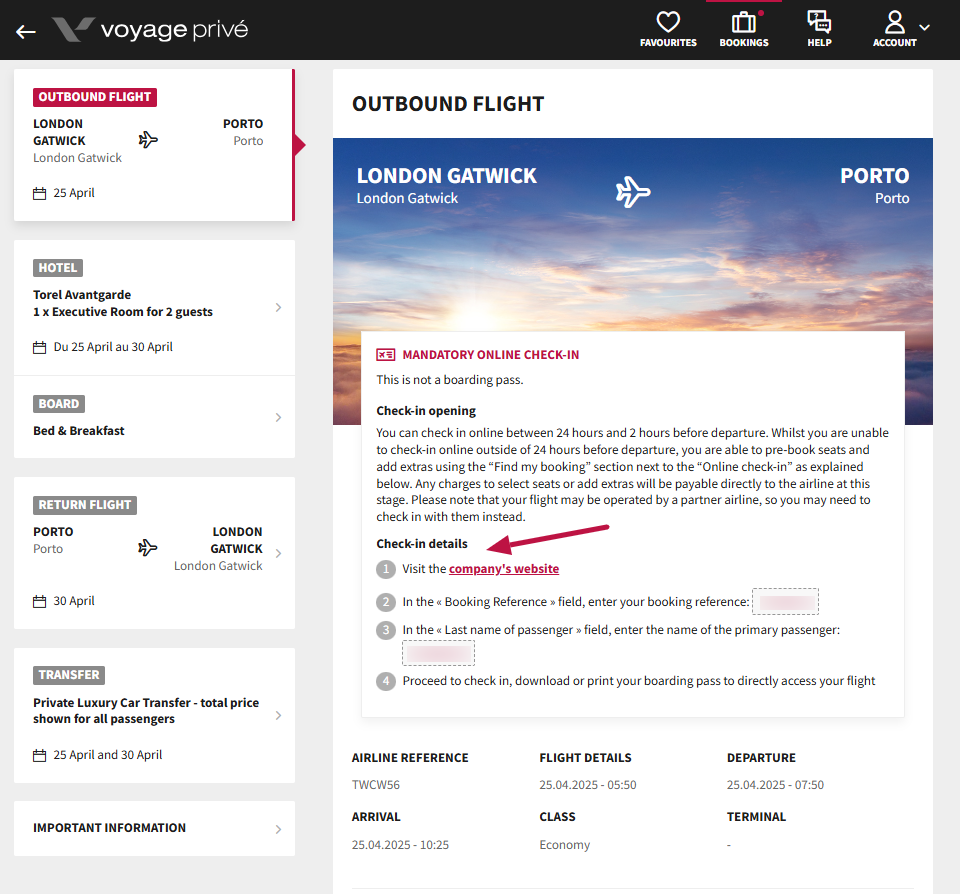Expand the Important Information section

(x=154, y=828)
